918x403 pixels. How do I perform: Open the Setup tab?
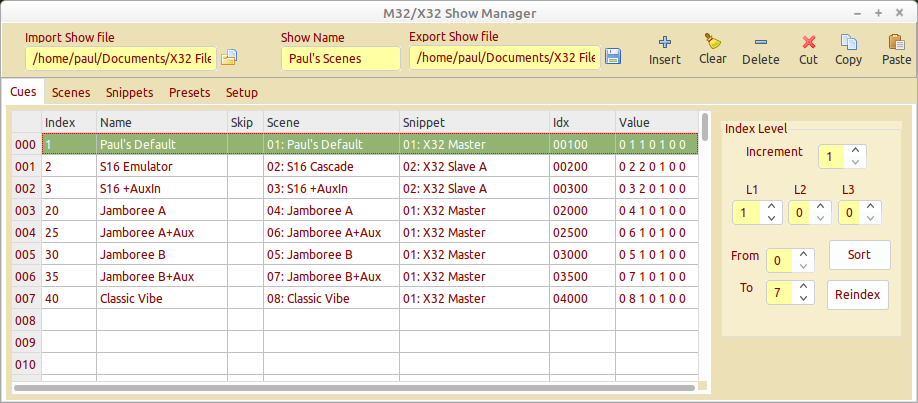(x=242, y=93)
